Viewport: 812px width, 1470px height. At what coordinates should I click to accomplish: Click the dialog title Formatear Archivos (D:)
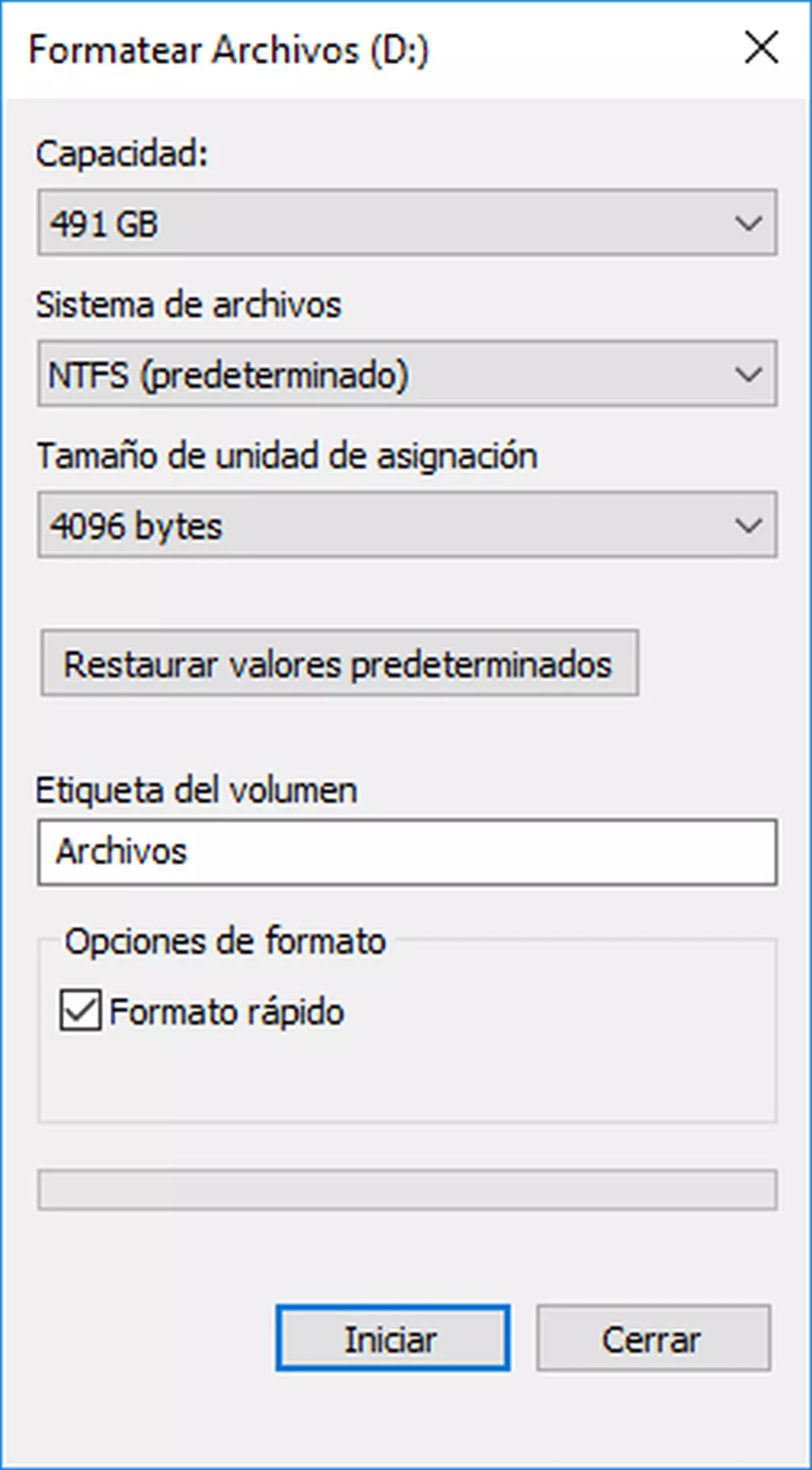[x=230, y=49]
